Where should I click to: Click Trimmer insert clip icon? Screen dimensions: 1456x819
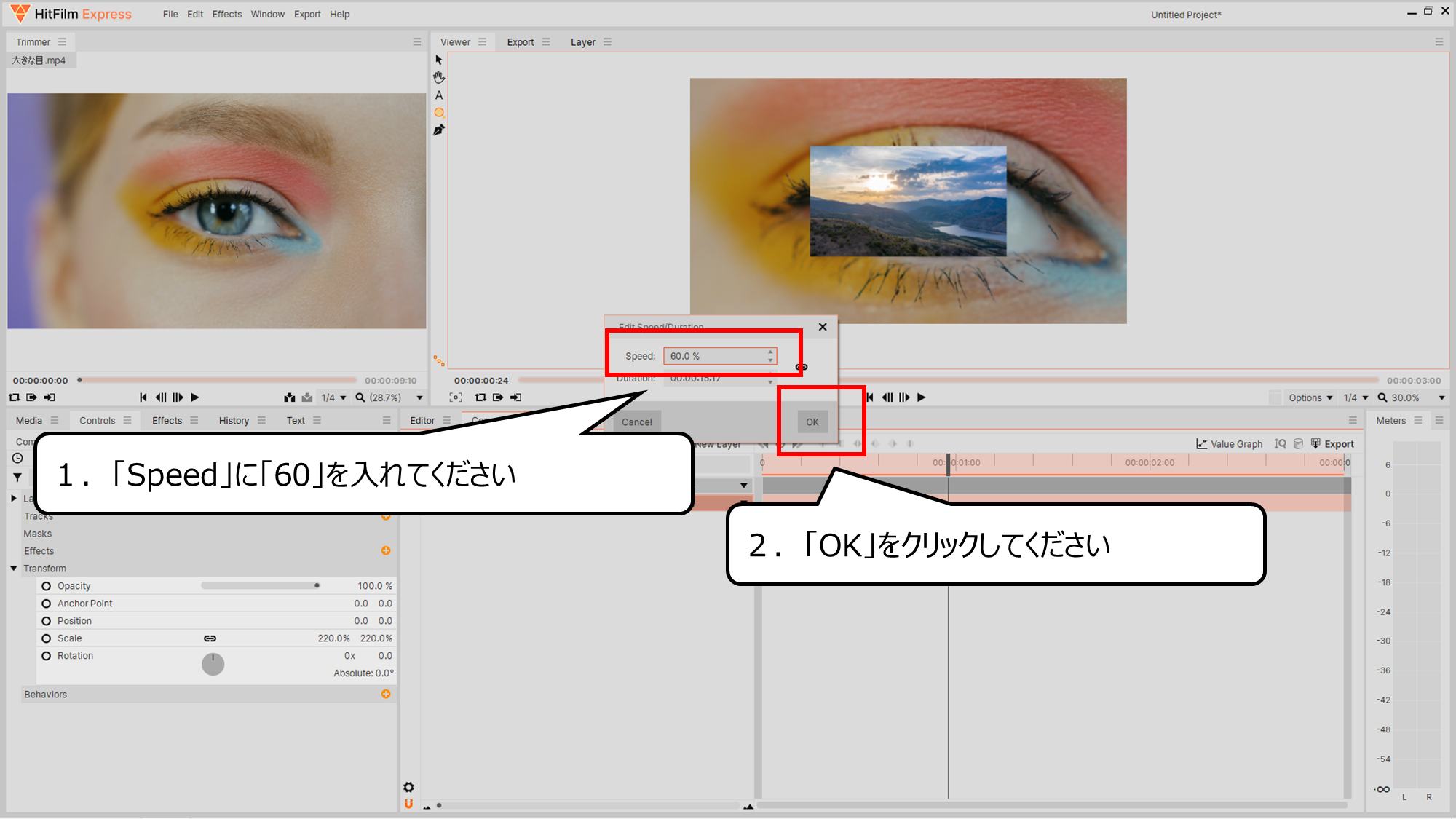[290, 397]
